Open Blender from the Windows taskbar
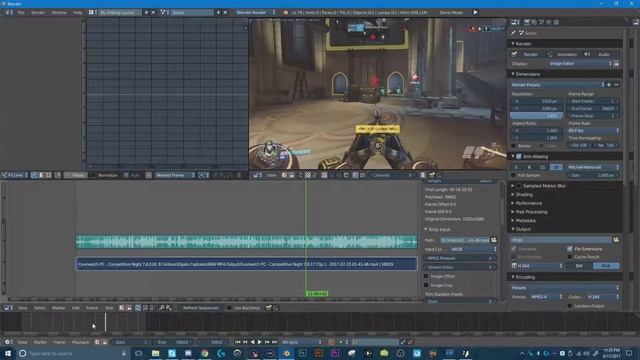640x360 pixels. click(x=286, y=353)
